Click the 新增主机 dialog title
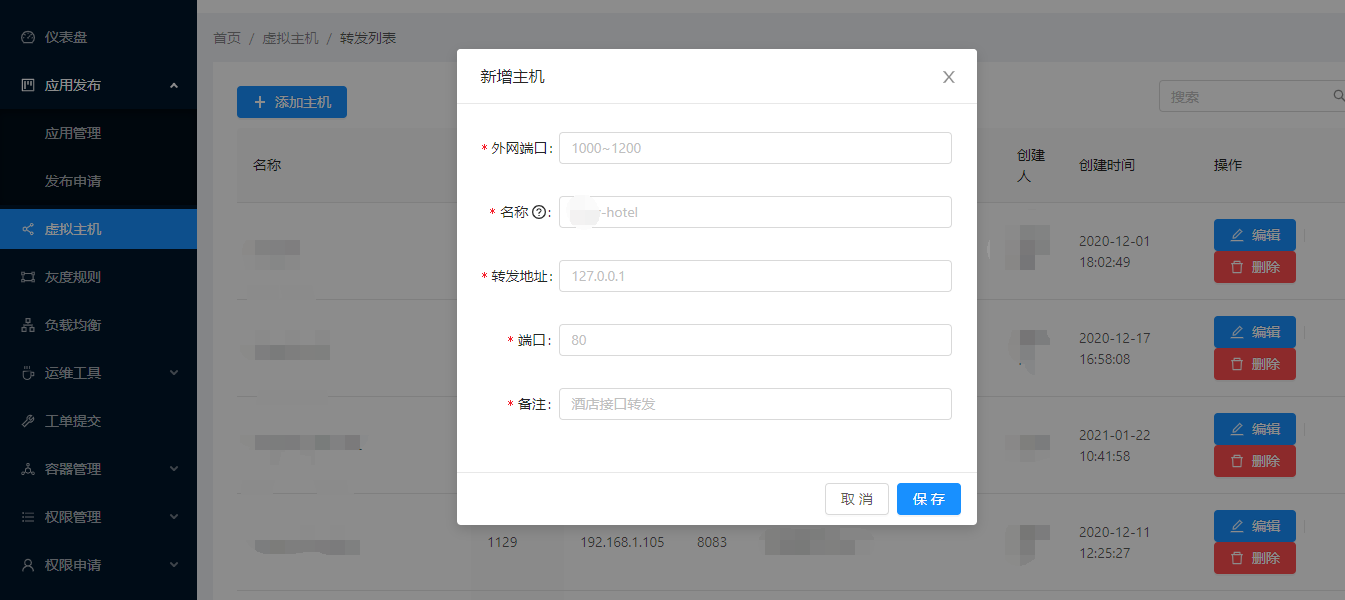This screenshot has width=1345, height=600. 513,77
